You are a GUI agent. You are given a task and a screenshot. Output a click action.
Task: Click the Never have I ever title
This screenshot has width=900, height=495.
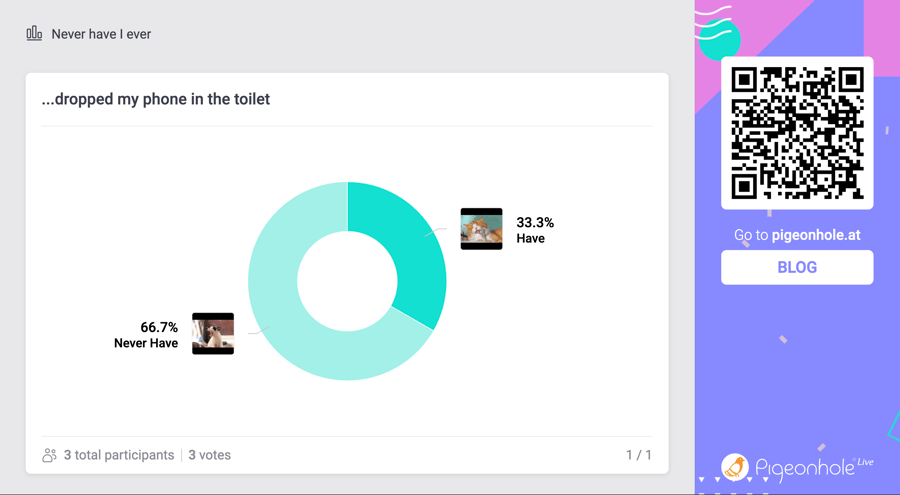tap(101, 34)
